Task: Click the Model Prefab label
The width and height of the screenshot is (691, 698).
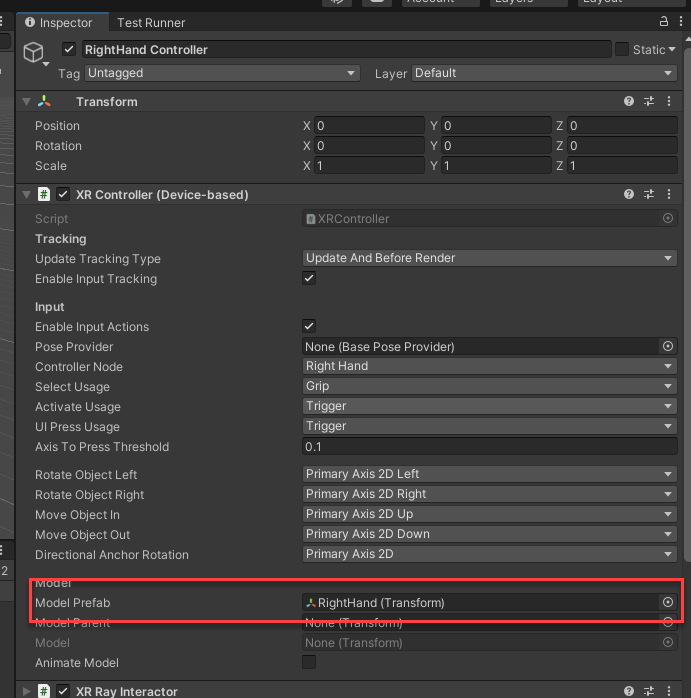Action: click(x=73, y=603)
